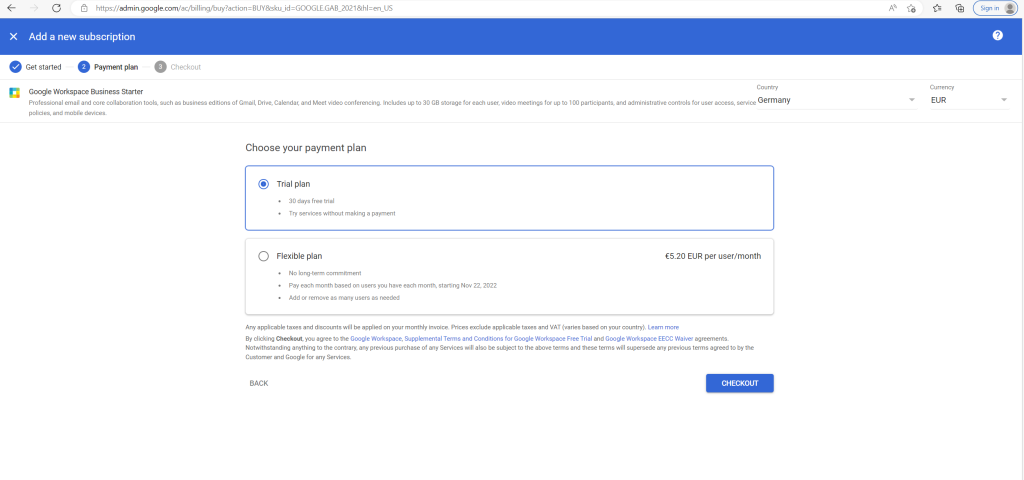Open the collections icon
Viewport: 1024px width, 480px height.
(959, 8)
